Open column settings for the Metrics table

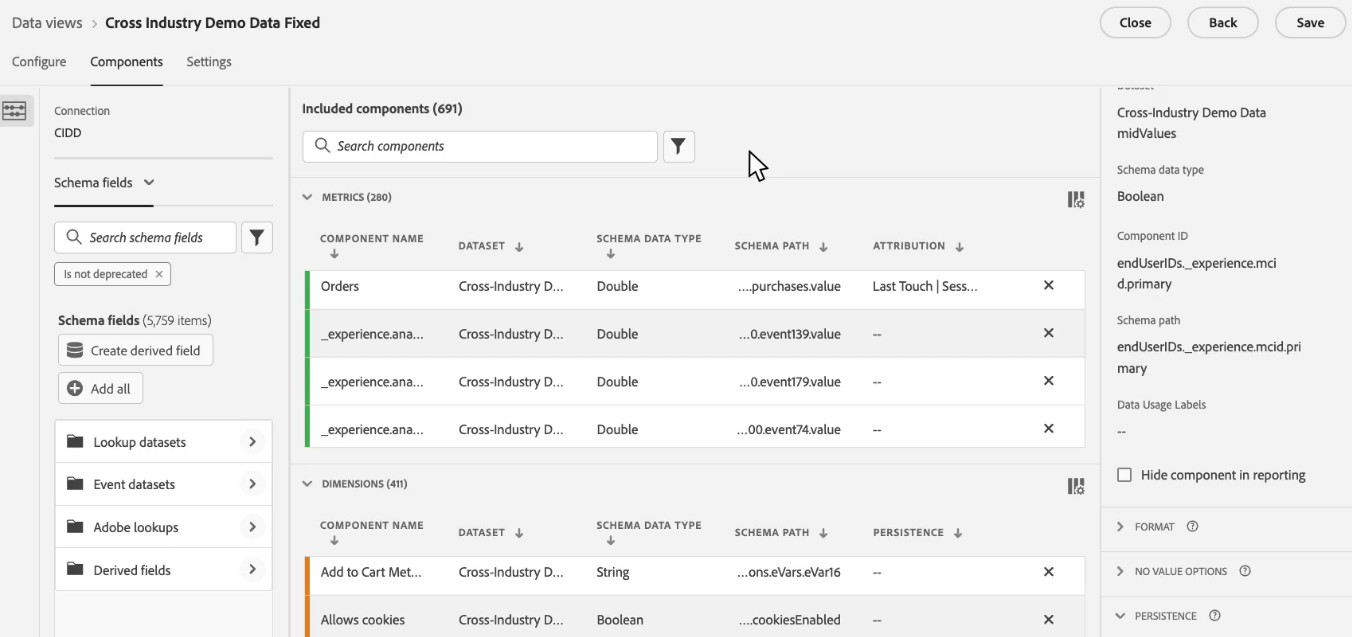coord(1076,200)
